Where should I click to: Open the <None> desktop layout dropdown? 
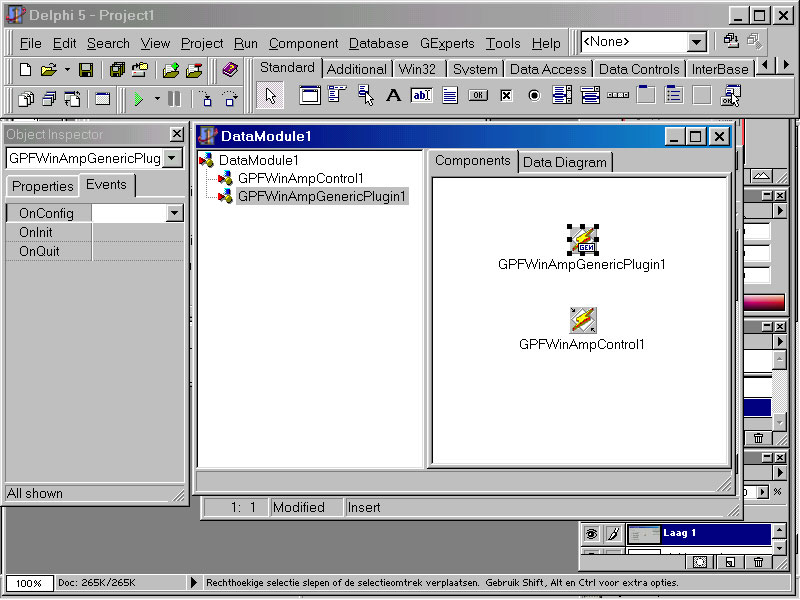[696, 42]
